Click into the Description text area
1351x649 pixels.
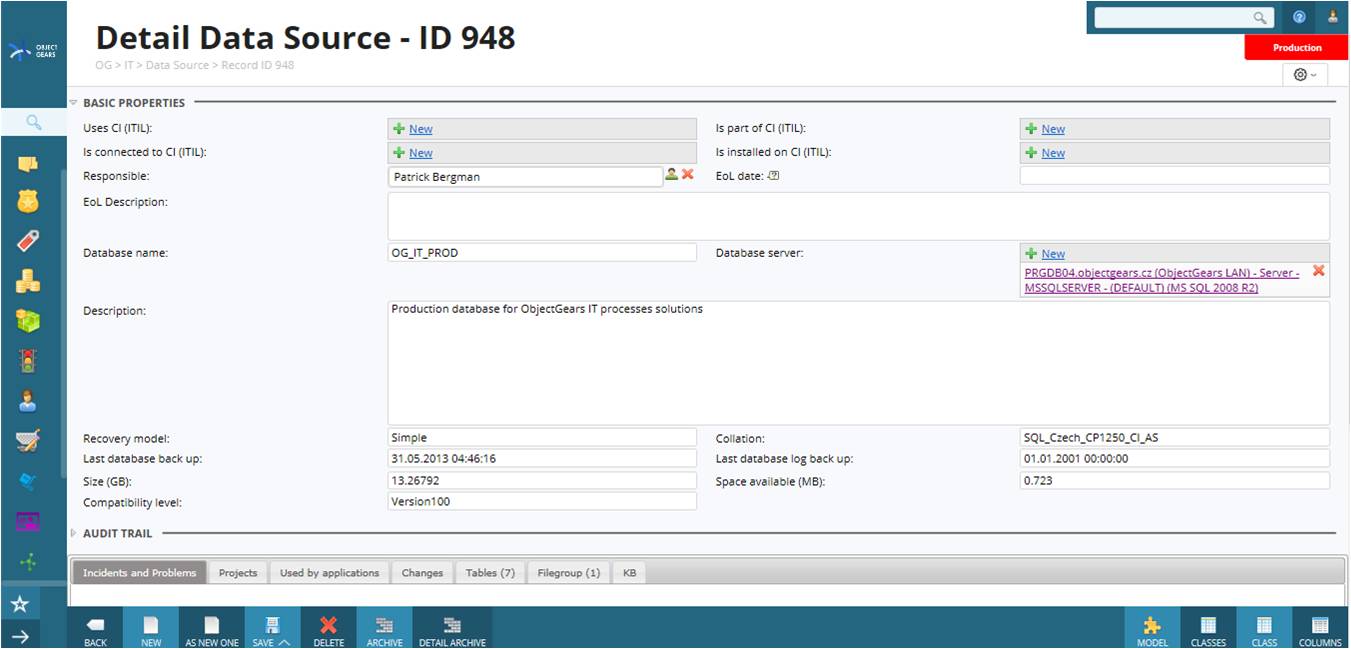pyautogui.click(x=859, y=363)
